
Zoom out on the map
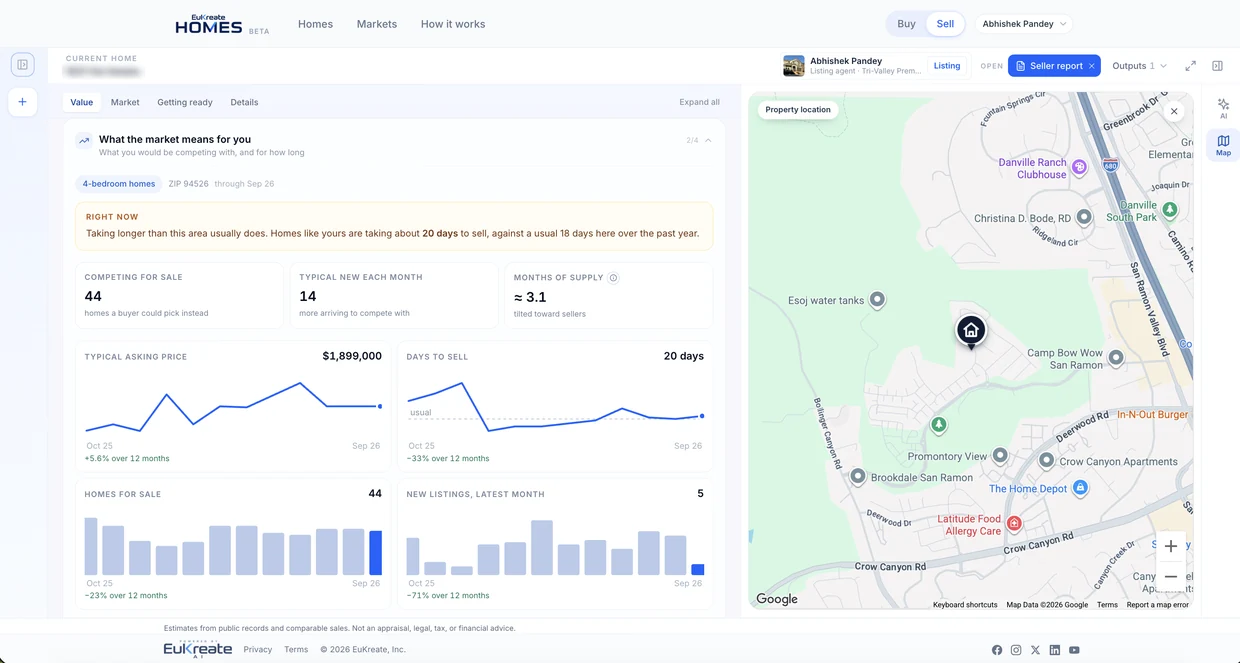(1171, 576)
